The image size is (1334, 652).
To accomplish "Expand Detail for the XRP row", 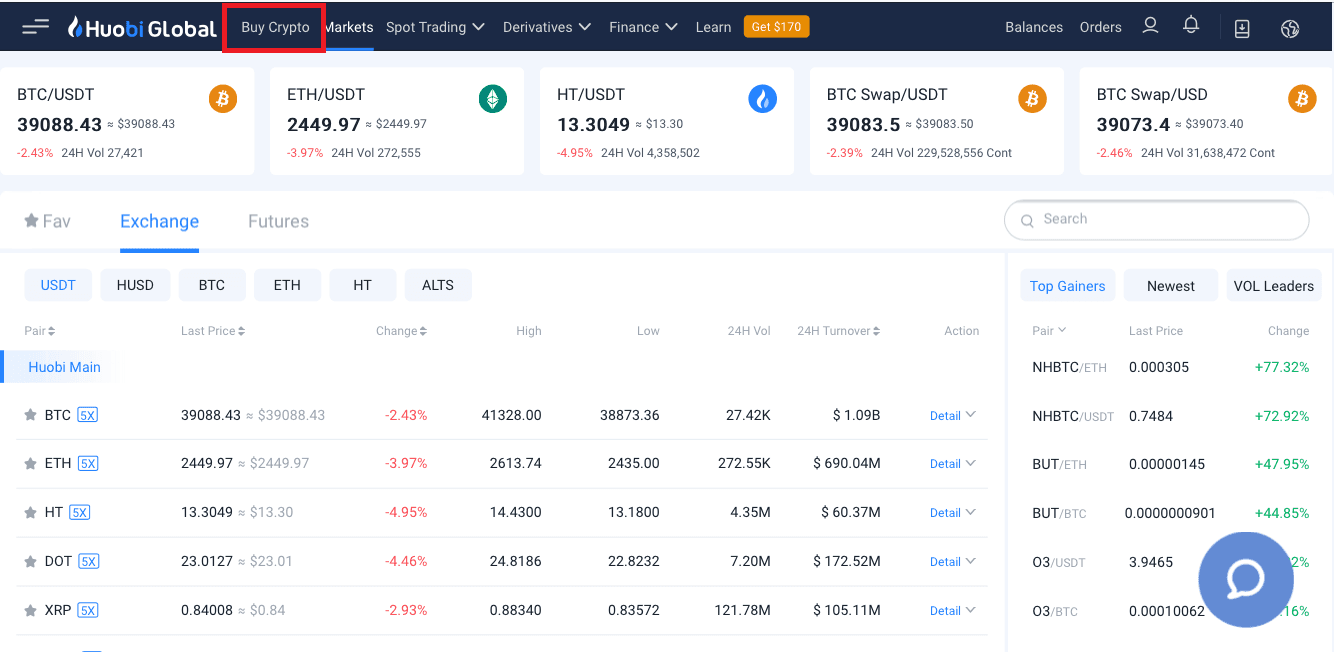I will (x=953, y=610).
